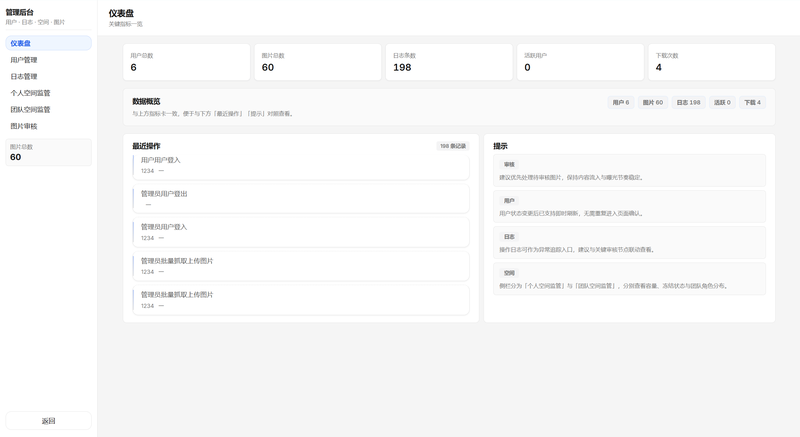Click the 活跃 0 chip in 数据概览
Image resolution: width=800 pixels, height=437 pixels.
722,102
